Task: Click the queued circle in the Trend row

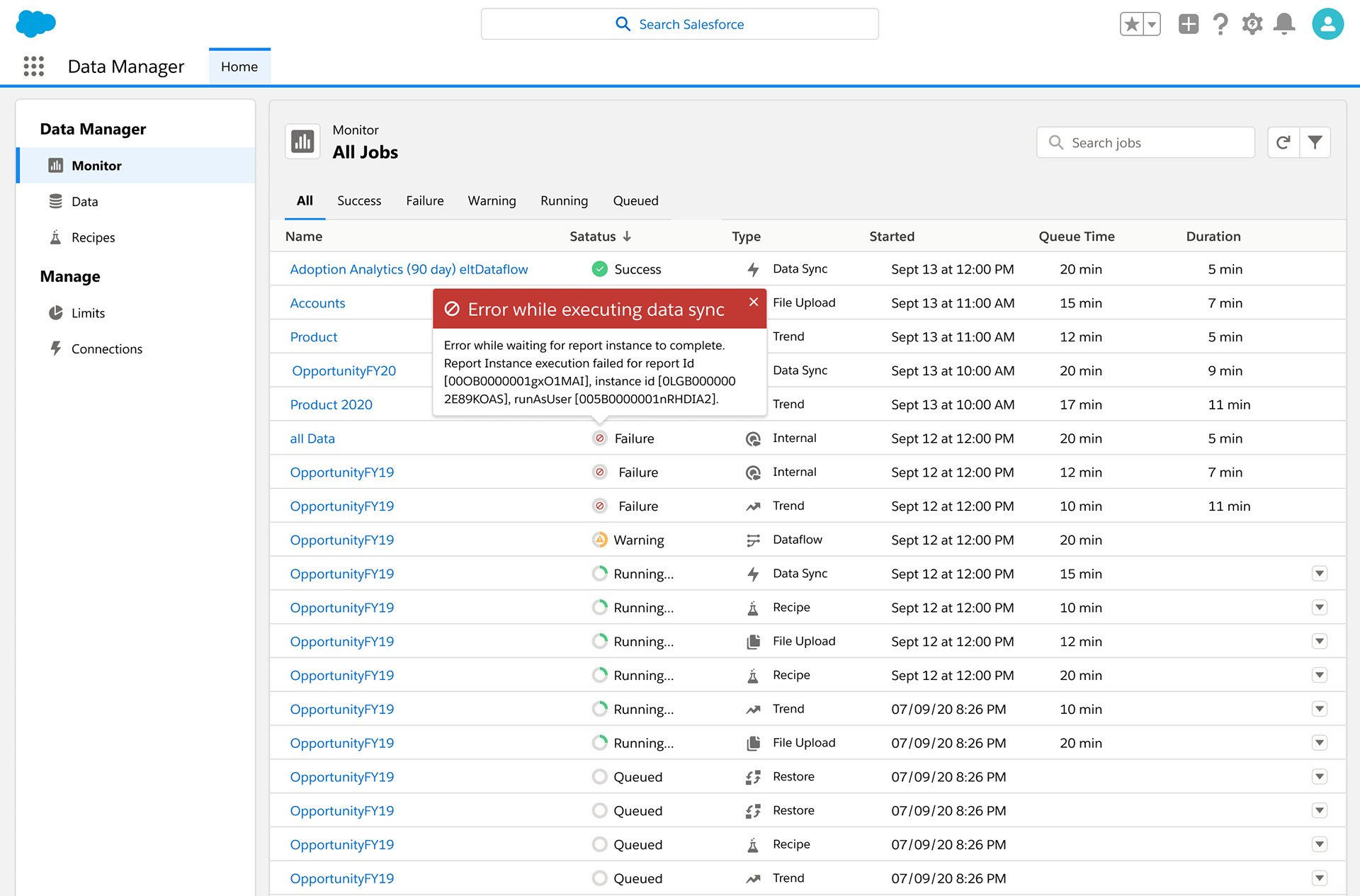Action: click(599, 878)
